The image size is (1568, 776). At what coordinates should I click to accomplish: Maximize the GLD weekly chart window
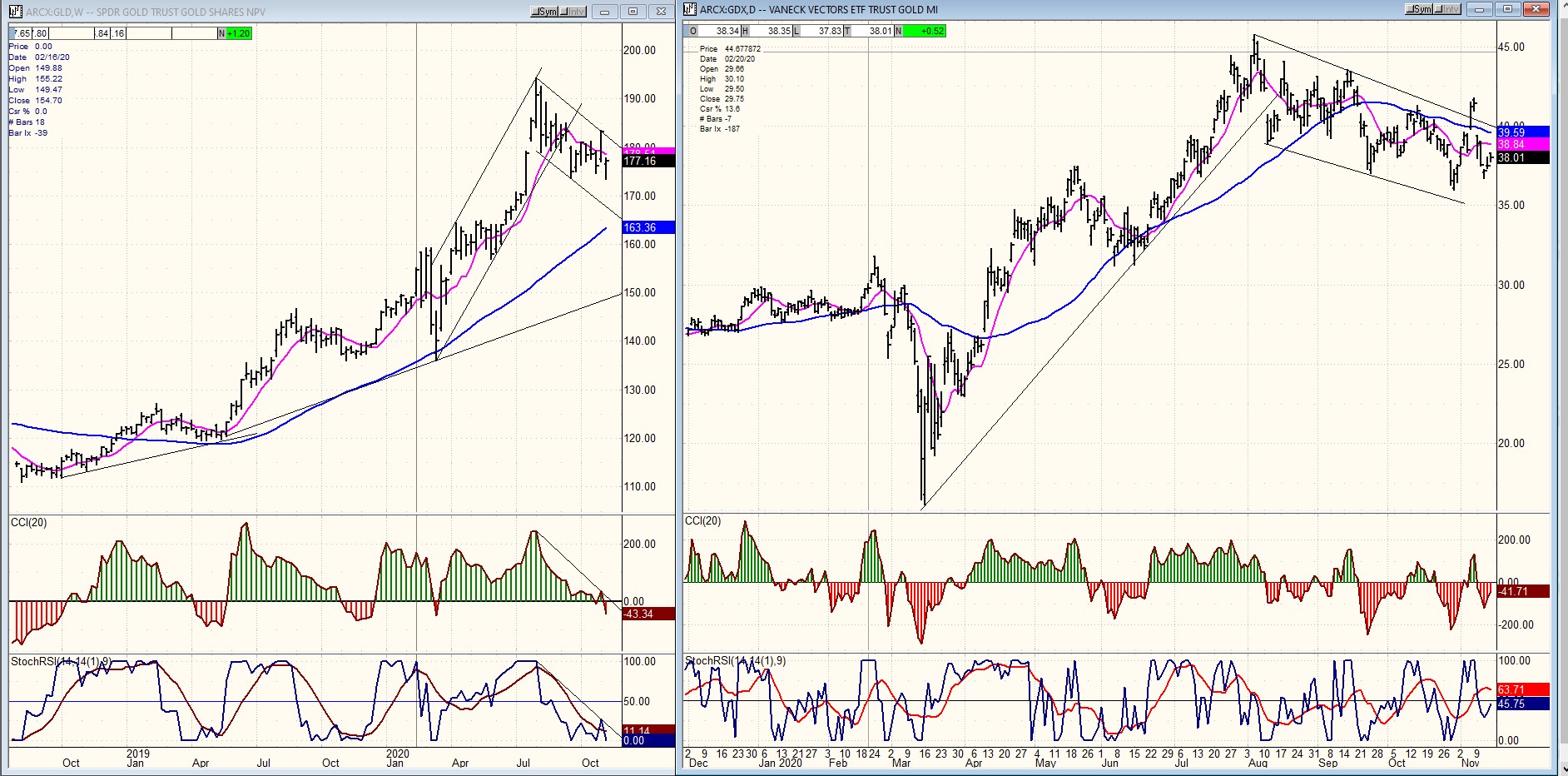pyautogui.click(x=633, y=12)
